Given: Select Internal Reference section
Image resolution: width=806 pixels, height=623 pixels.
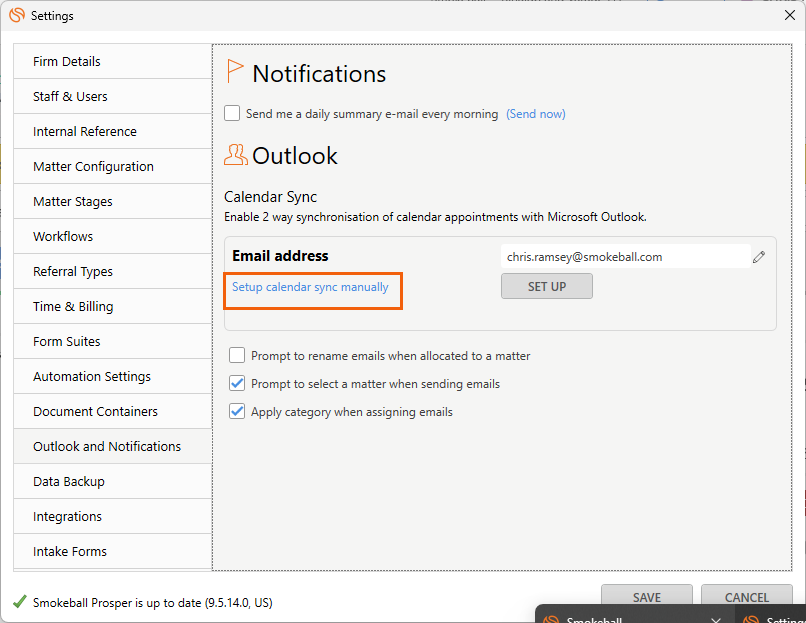Looking at the screenshot, I should [113, 131].
